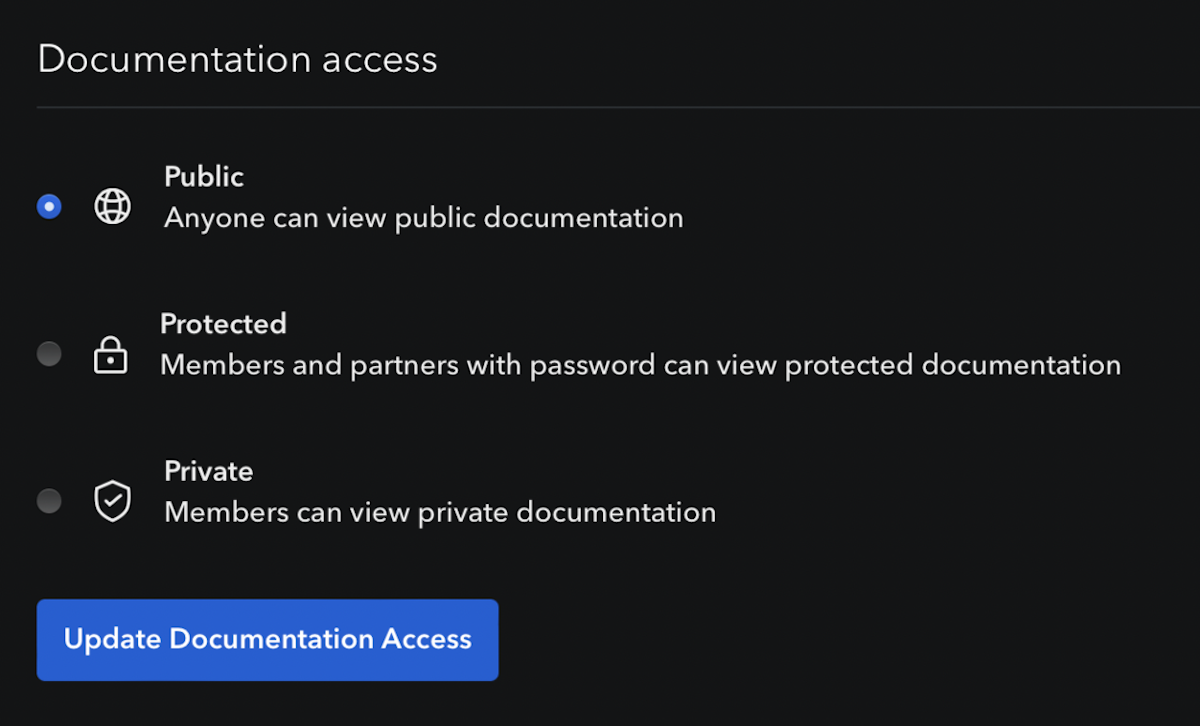
Task: Click the protected documentation description text
Action: [640, 364]
